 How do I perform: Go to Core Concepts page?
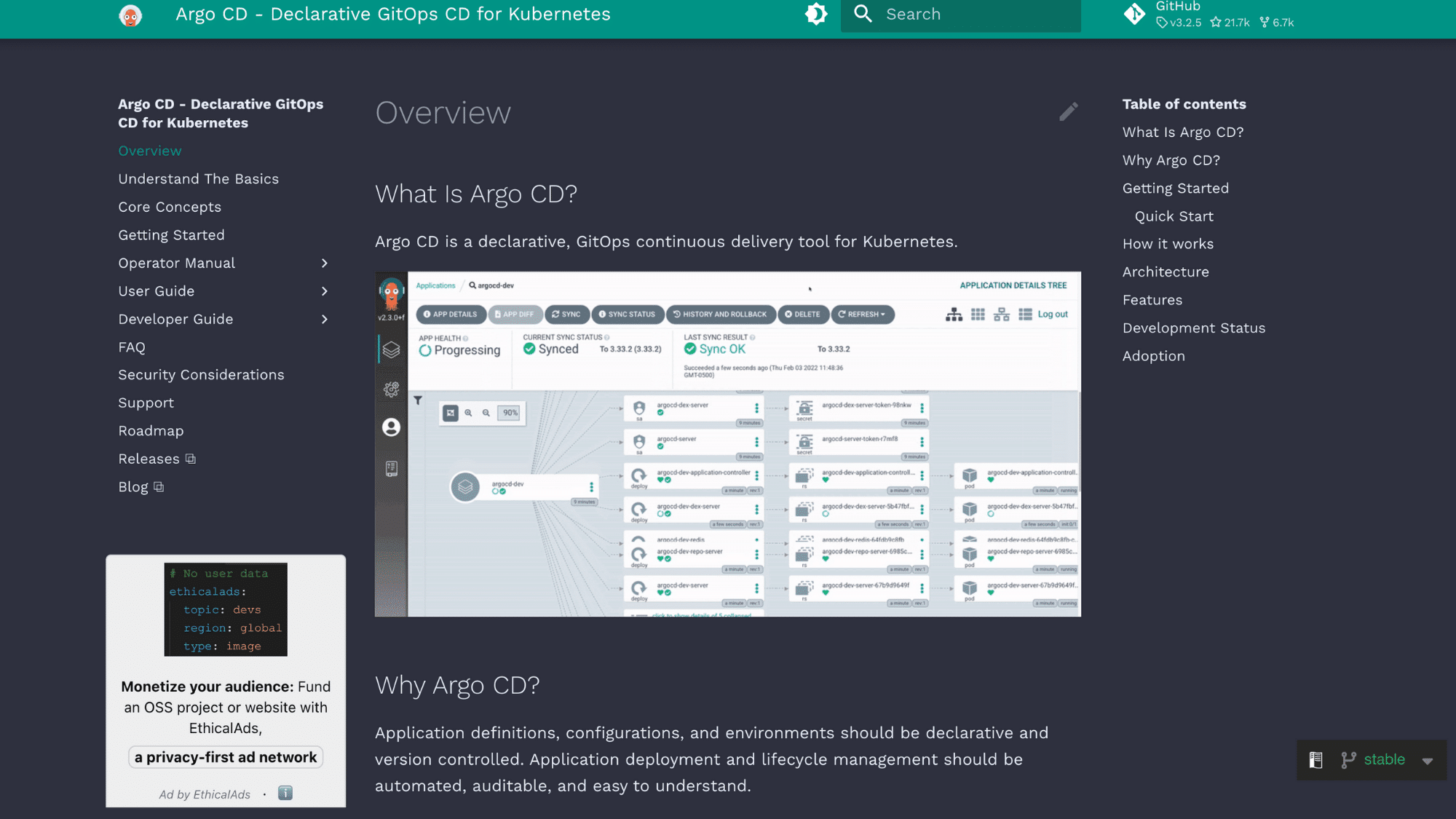pos(170,207)
